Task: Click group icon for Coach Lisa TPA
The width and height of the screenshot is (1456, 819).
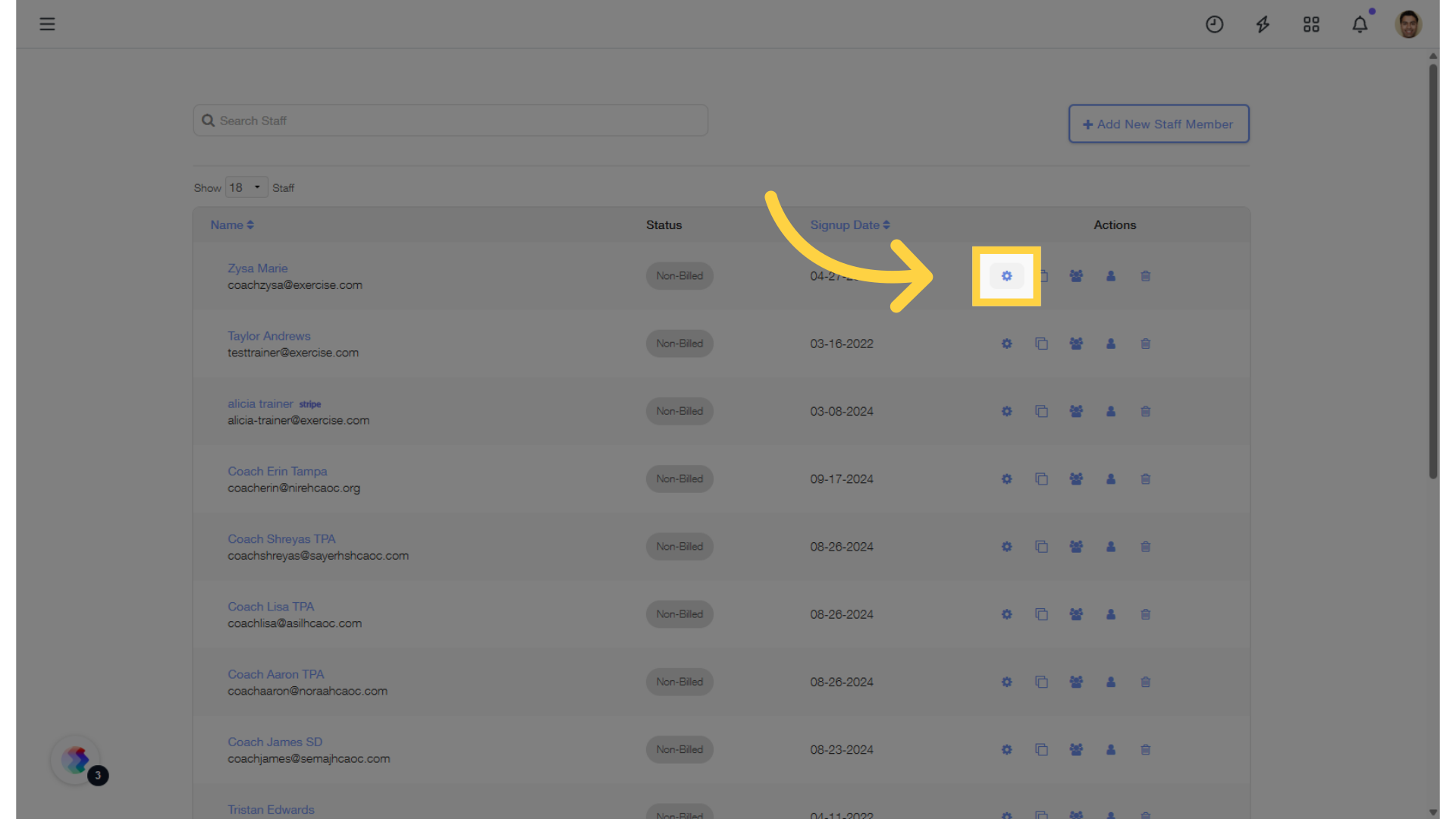Action: click(1076, 614)
